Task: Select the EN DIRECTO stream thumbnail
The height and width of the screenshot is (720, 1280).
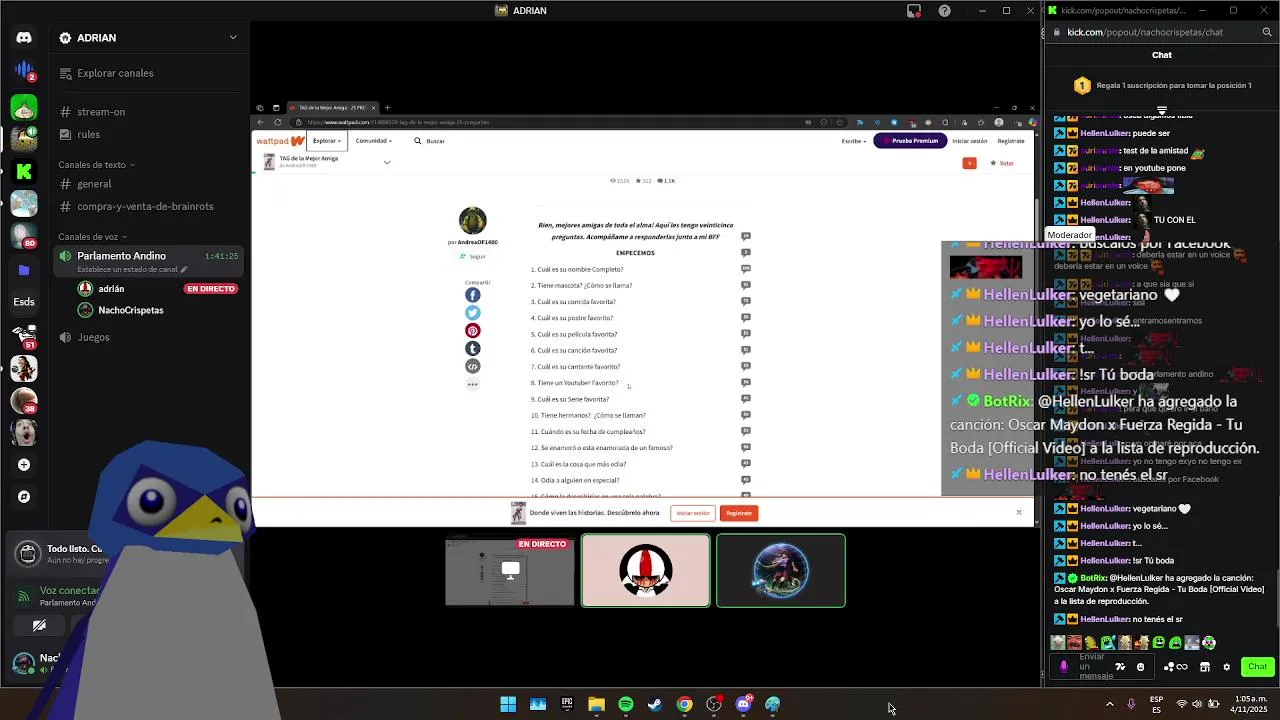Action: click(x=510, y=570)
